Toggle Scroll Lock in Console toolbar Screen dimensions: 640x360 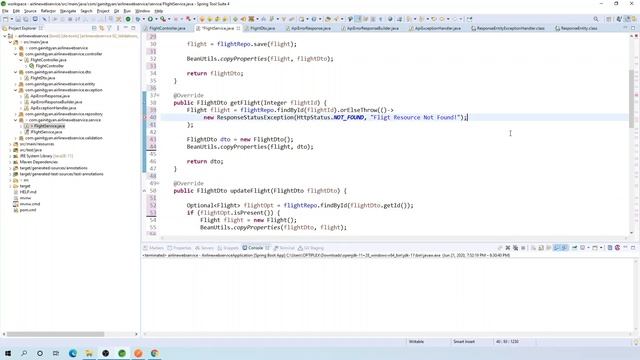pos(541,248)
